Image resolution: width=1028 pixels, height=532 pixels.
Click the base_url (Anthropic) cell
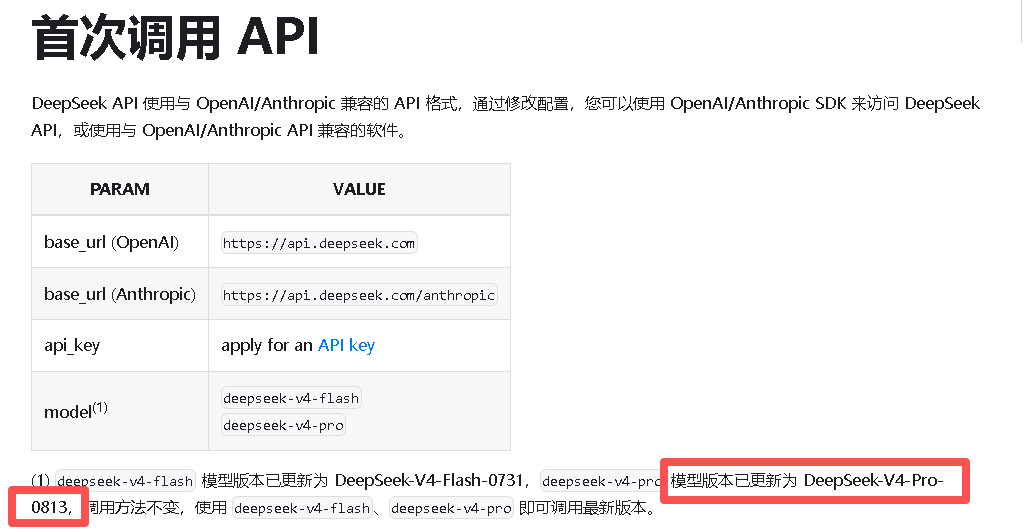pos(120,294)
